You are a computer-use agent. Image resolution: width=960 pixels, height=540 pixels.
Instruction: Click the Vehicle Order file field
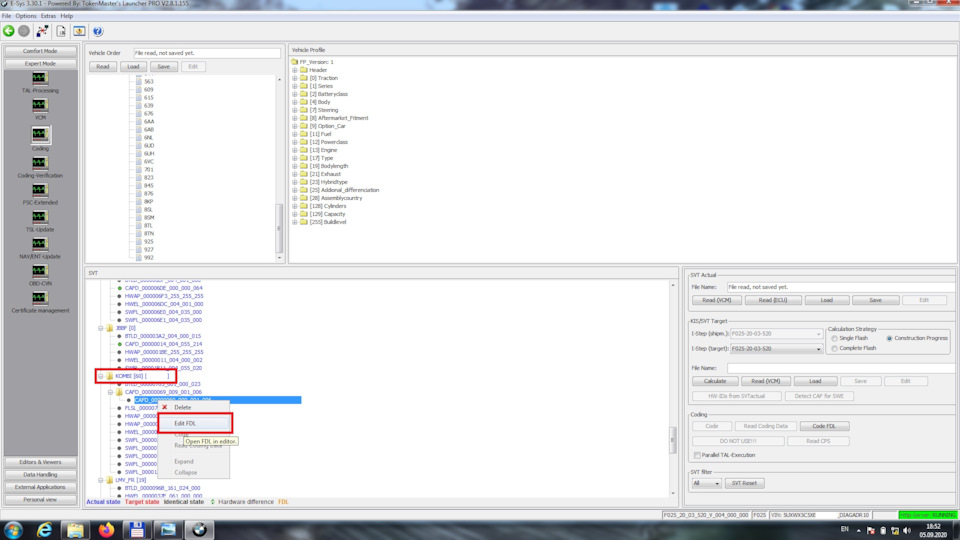click(207, 53)
